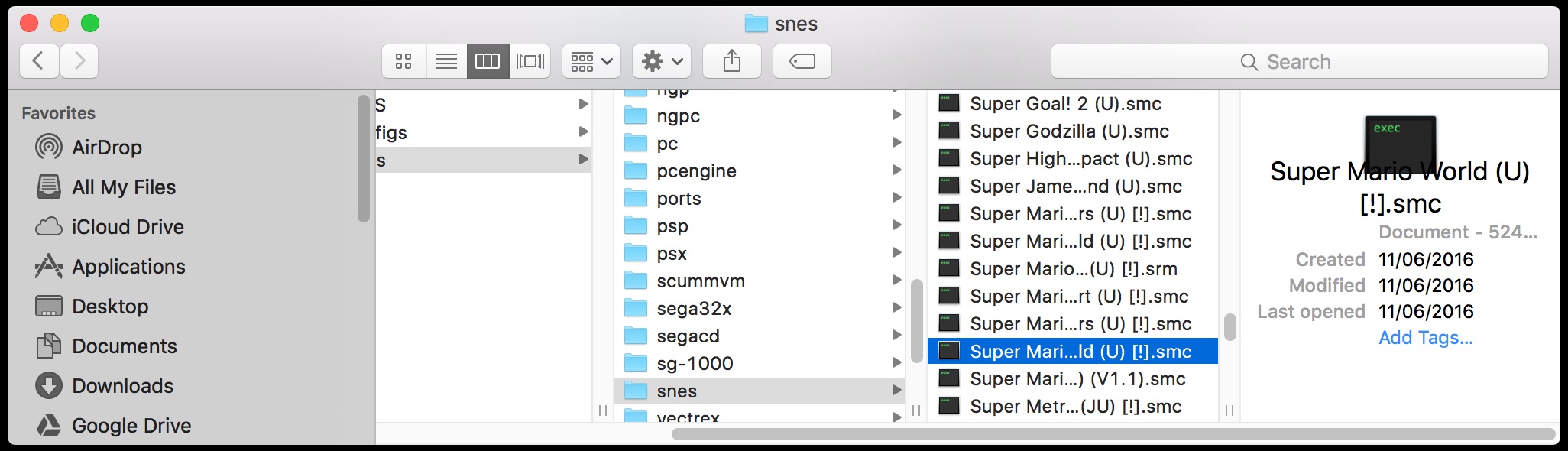Expand the sg-1000 folder arrow
1568x451 pixels.
[896, 363]
